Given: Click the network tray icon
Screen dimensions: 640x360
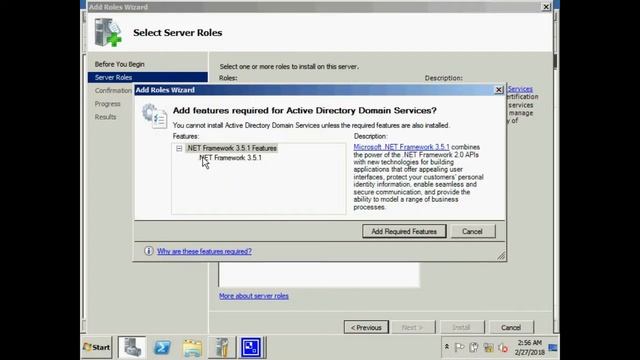Looking at the screenshot, I should point(489,348).
